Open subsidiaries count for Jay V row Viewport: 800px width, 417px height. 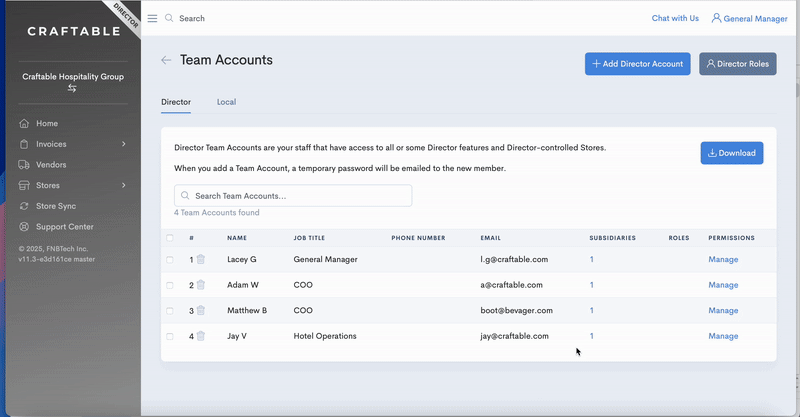[592, 336]
